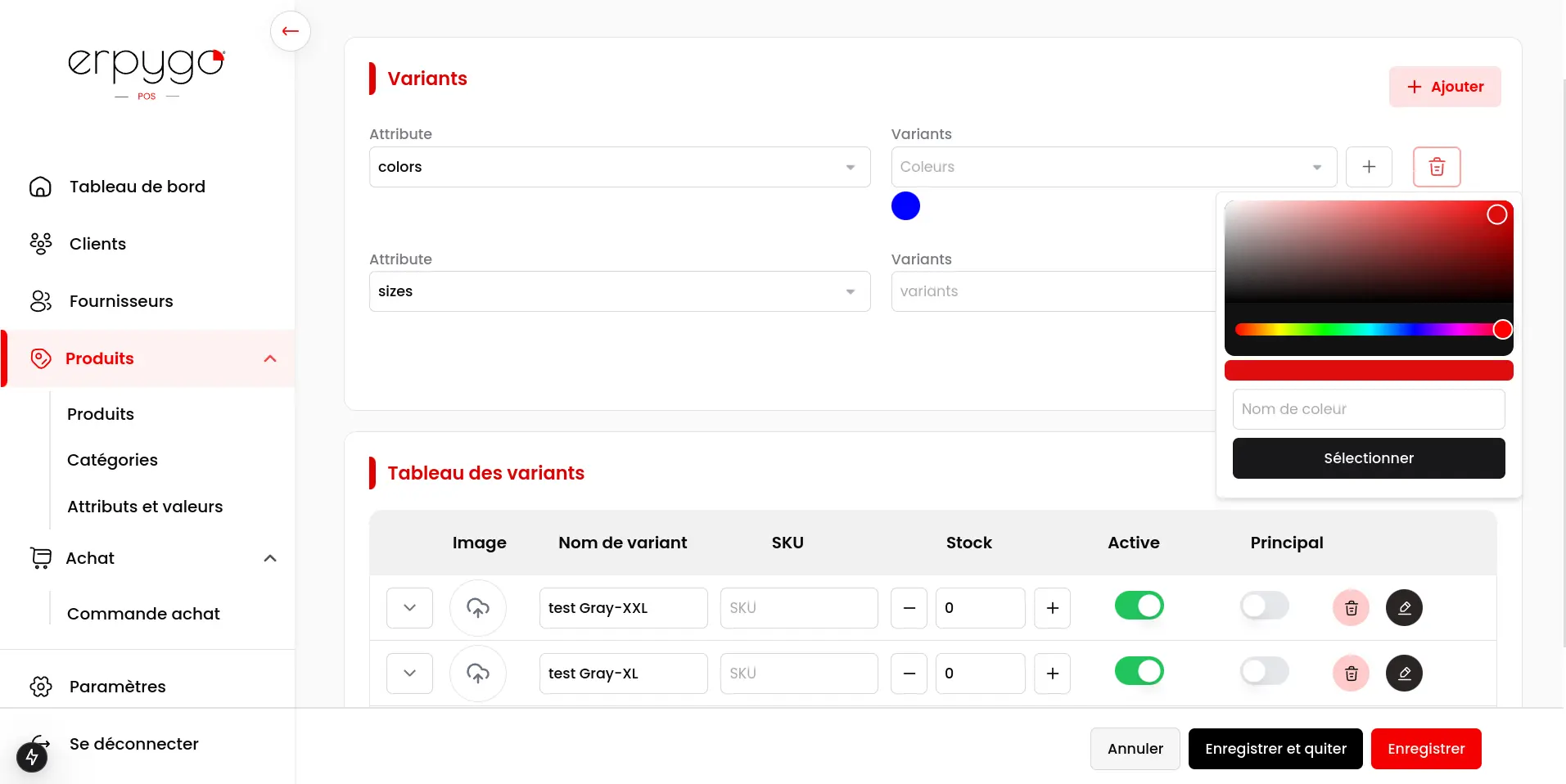
Task: Open the colors attribute dropdown
Action: (x=619, y=167)
